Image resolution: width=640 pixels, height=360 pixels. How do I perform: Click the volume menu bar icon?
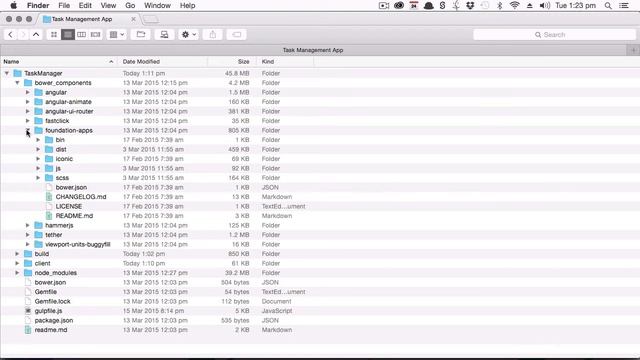(544, 6)
